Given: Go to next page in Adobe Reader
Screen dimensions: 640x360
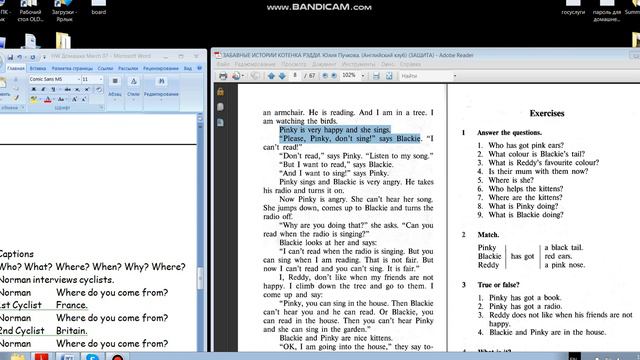Looking at the screenshot, I should pos(282,76).
